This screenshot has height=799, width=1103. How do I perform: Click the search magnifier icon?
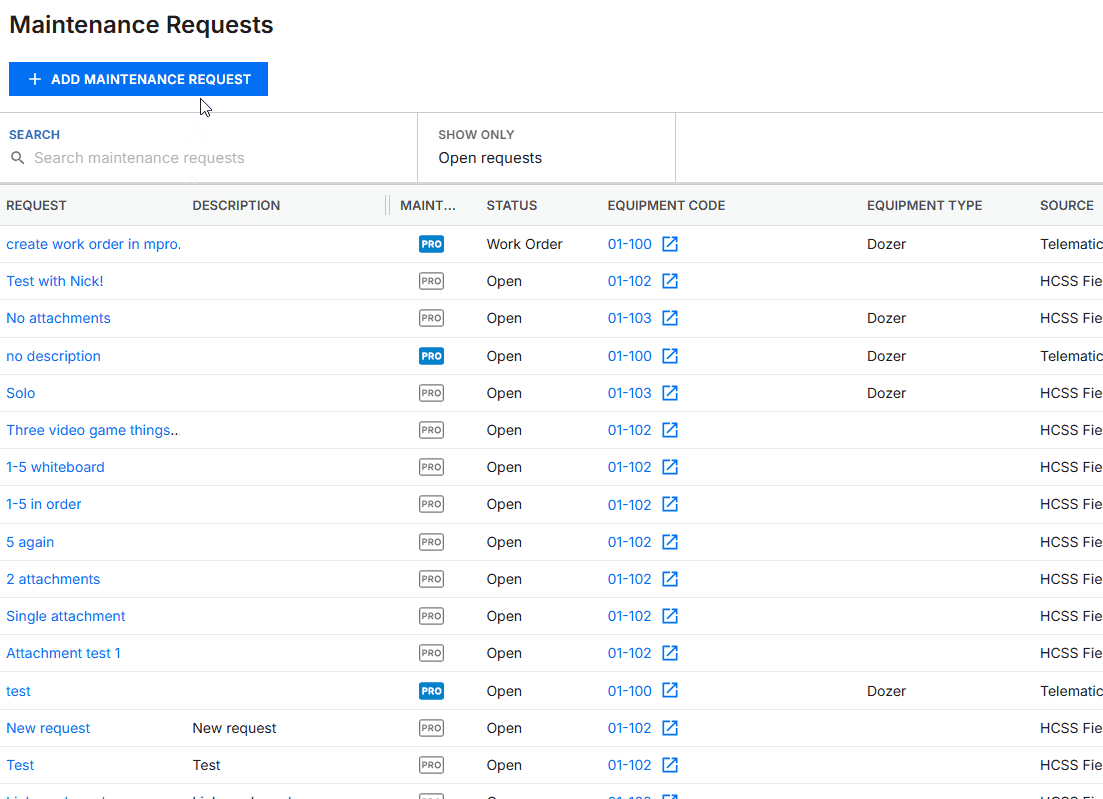point(18,157)
